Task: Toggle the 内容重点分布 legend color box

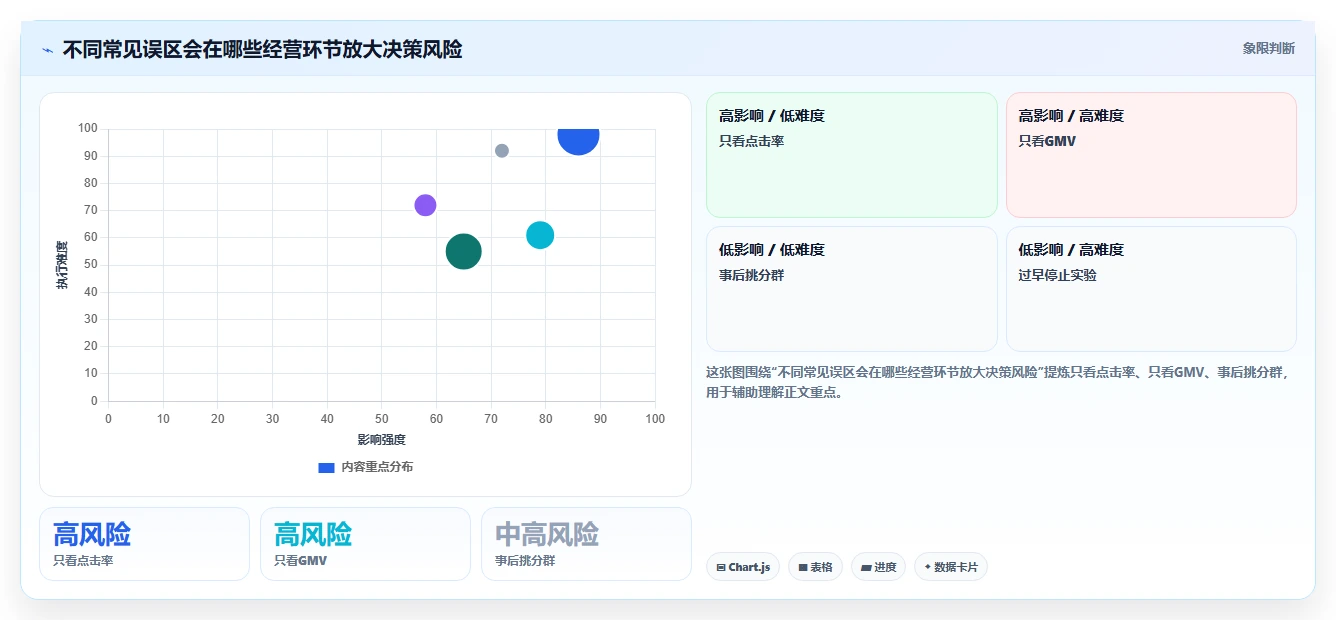Action: pyautogui.click(x=326, y=467)
